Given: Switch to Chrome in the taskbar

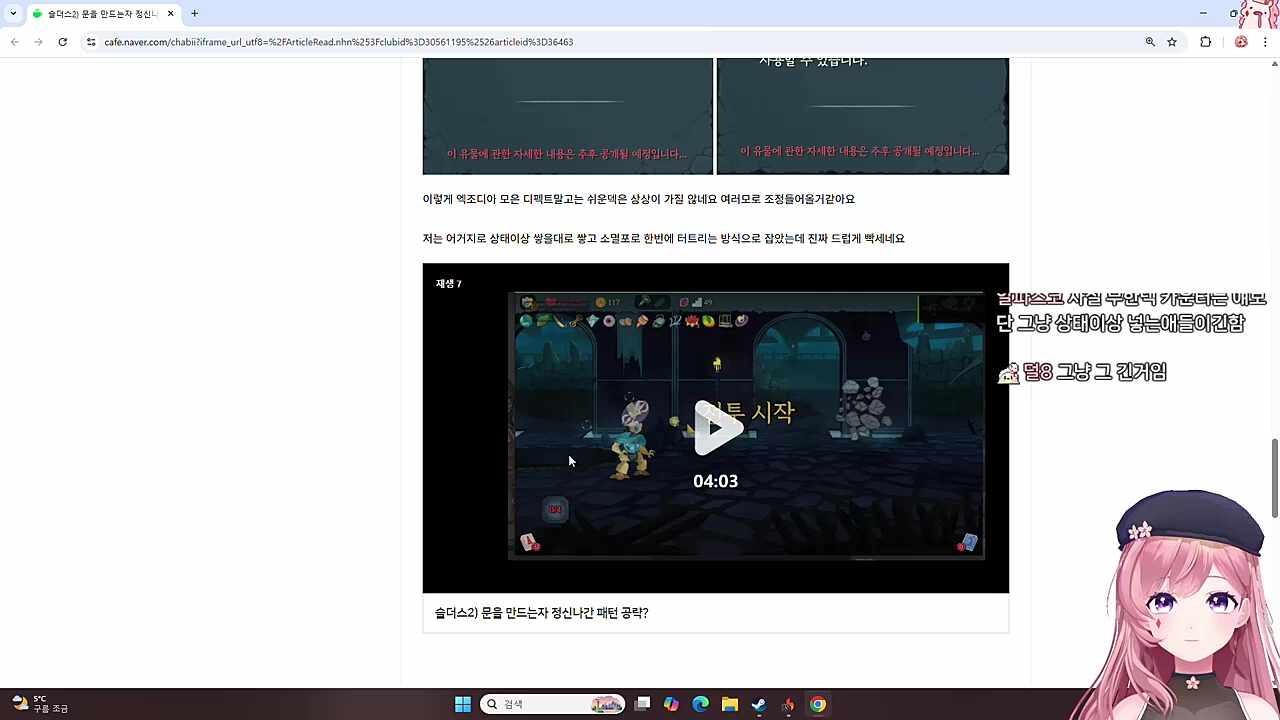Looking at the screenshot, I should [818, 704].
